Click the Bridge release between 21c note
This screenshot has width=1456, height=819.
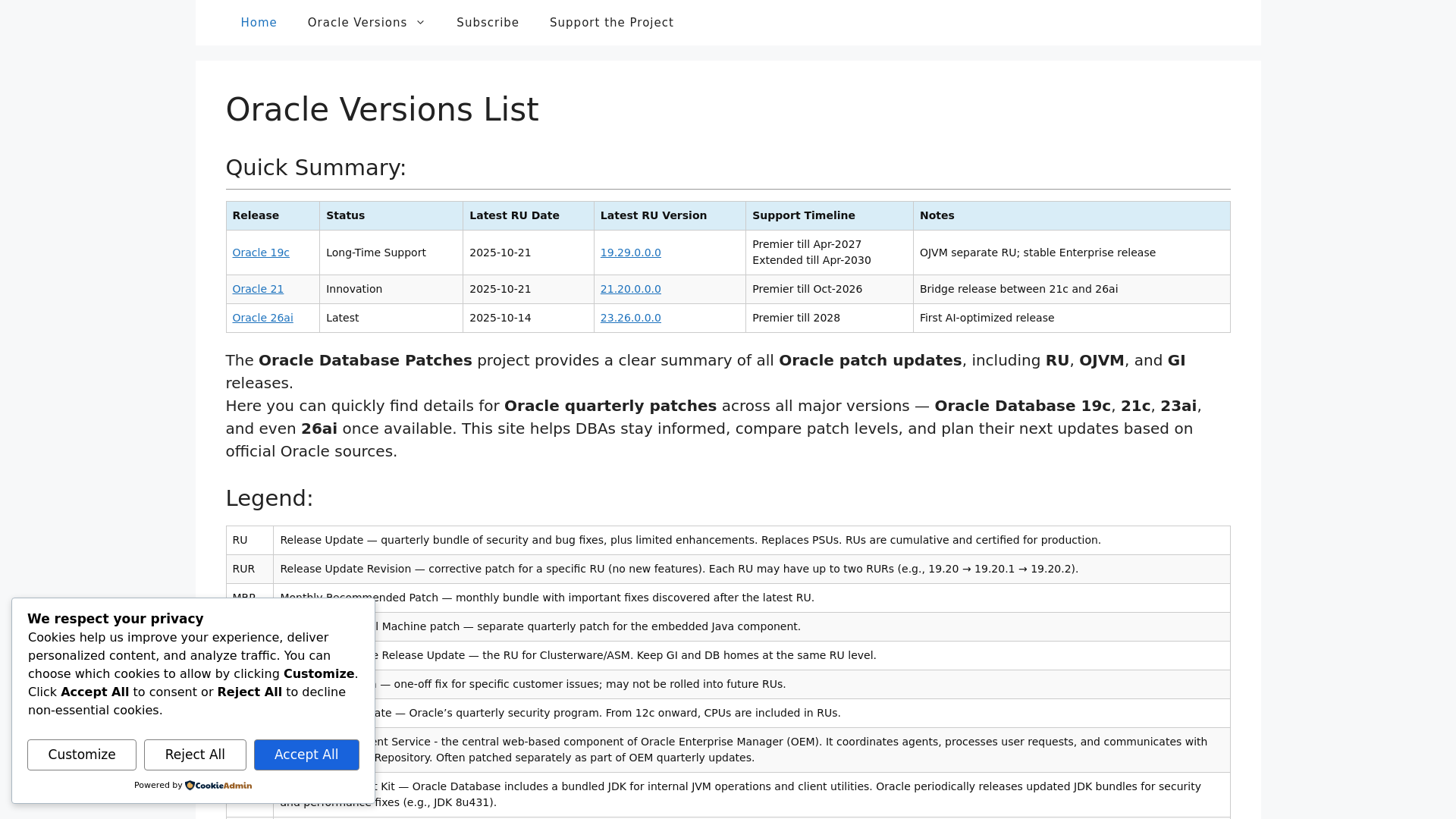click(1072, 289)
